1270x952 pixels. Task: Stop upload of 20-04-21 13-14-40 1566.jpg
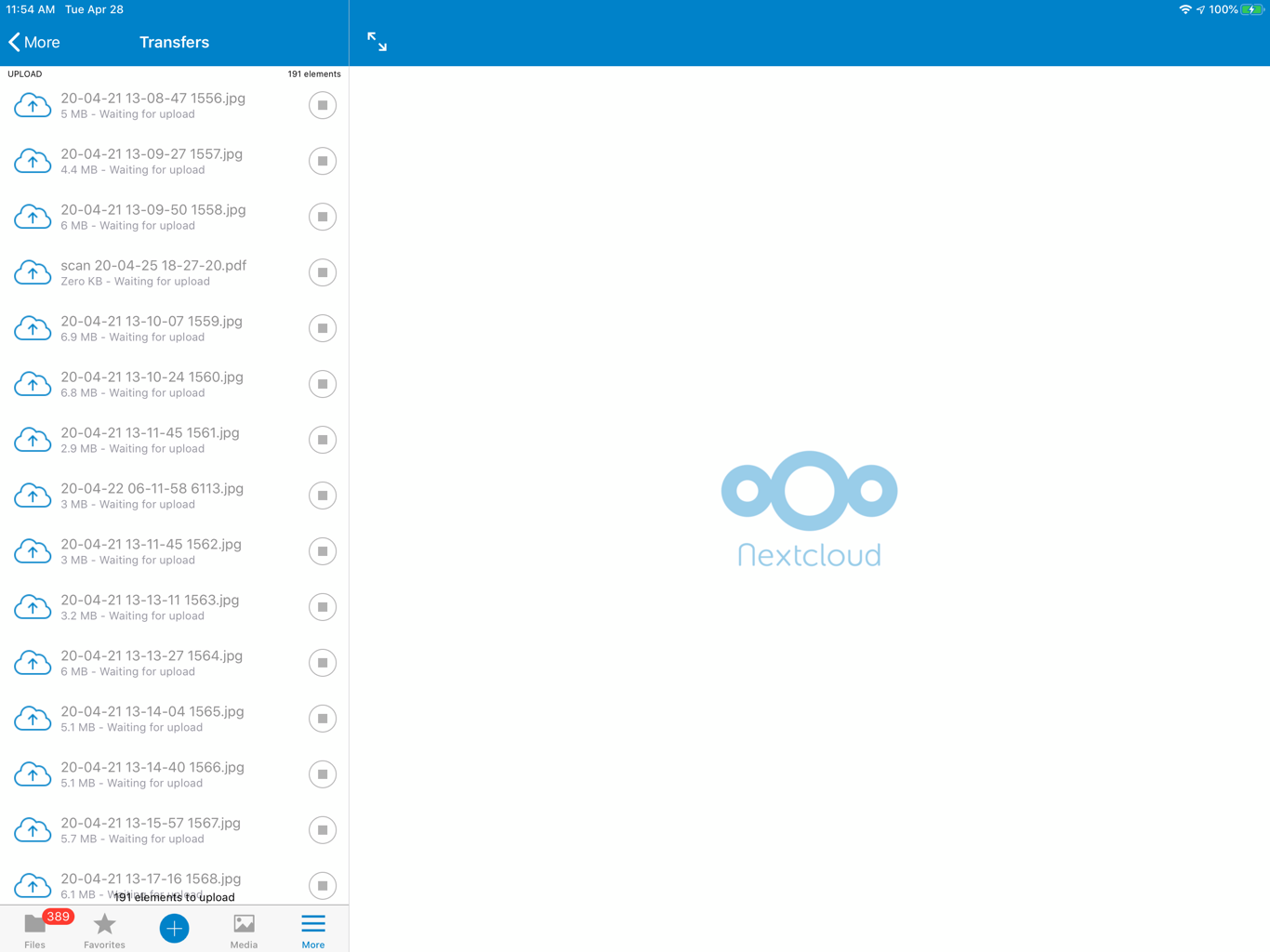[323, 774]
